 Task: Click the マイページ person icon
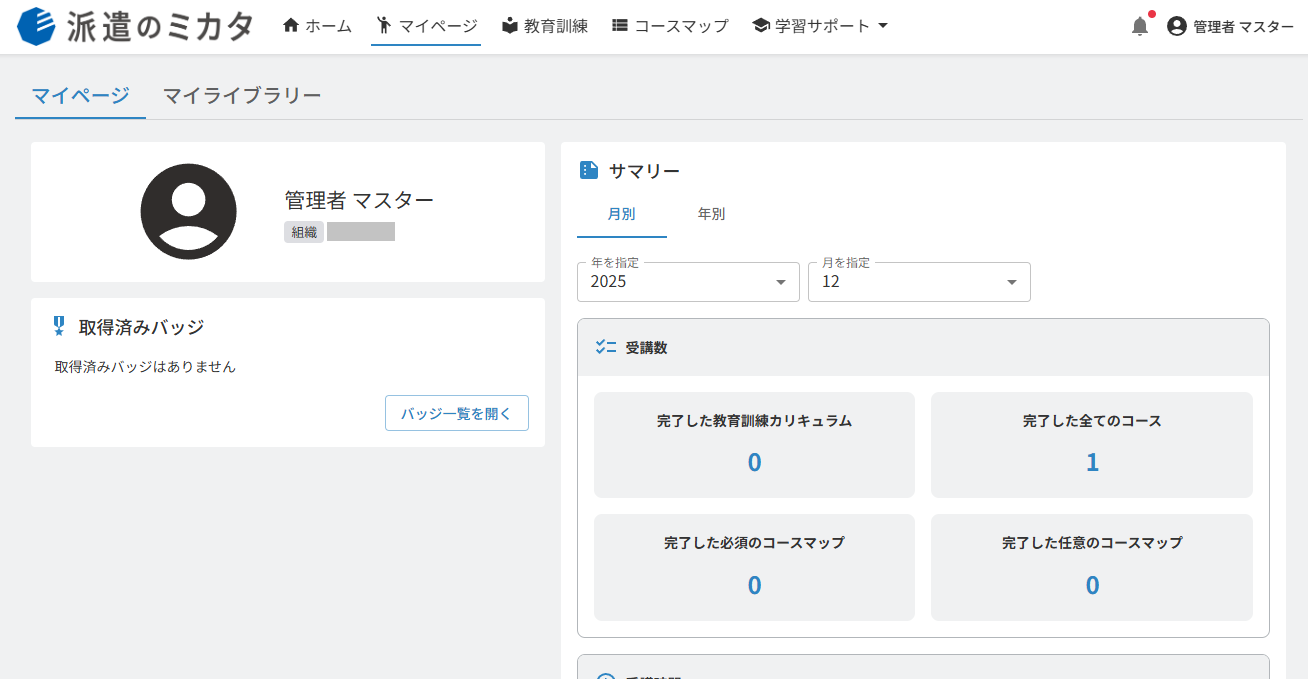point(384,26)
